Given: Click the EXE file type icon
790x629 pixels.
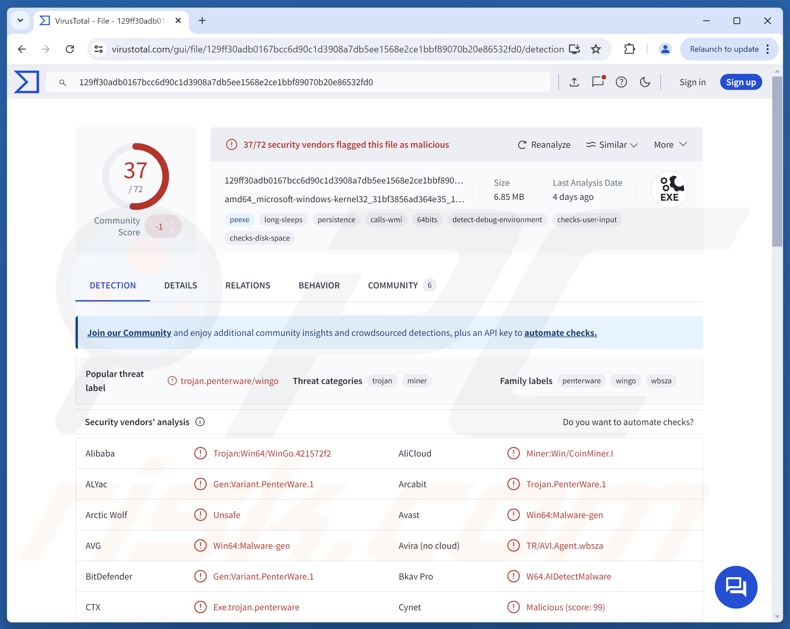Looking at the screenshot, I should [670, 189].
